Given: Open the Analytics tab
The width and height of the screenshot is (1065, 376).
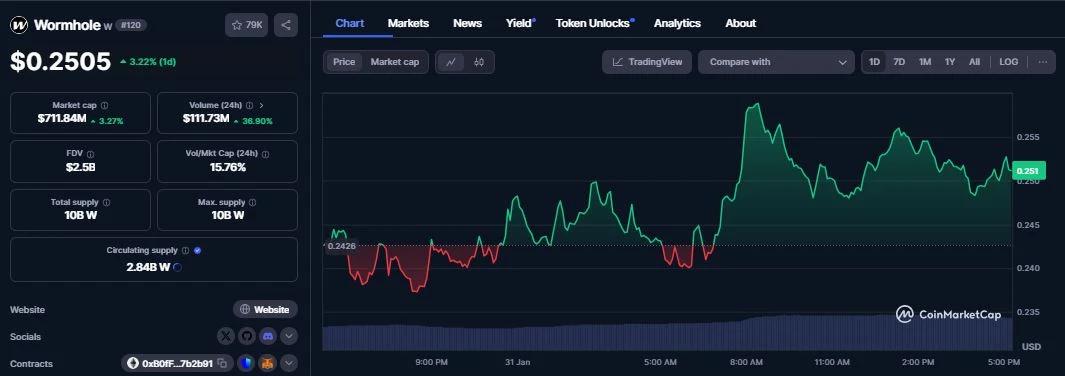Looking at the screenshot, I should [x=677, y=23].
